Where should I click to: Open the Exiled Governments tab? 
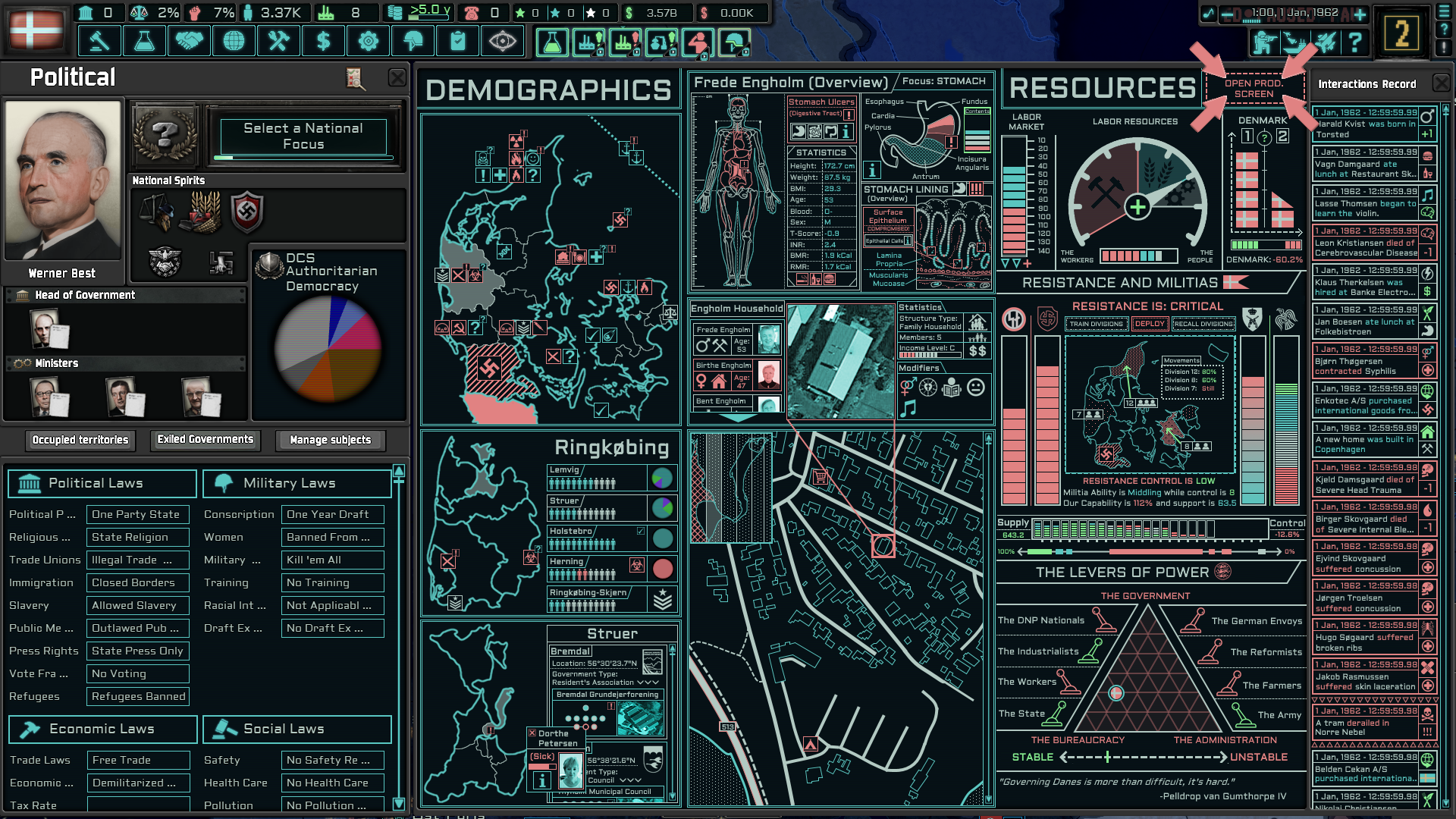206,440
